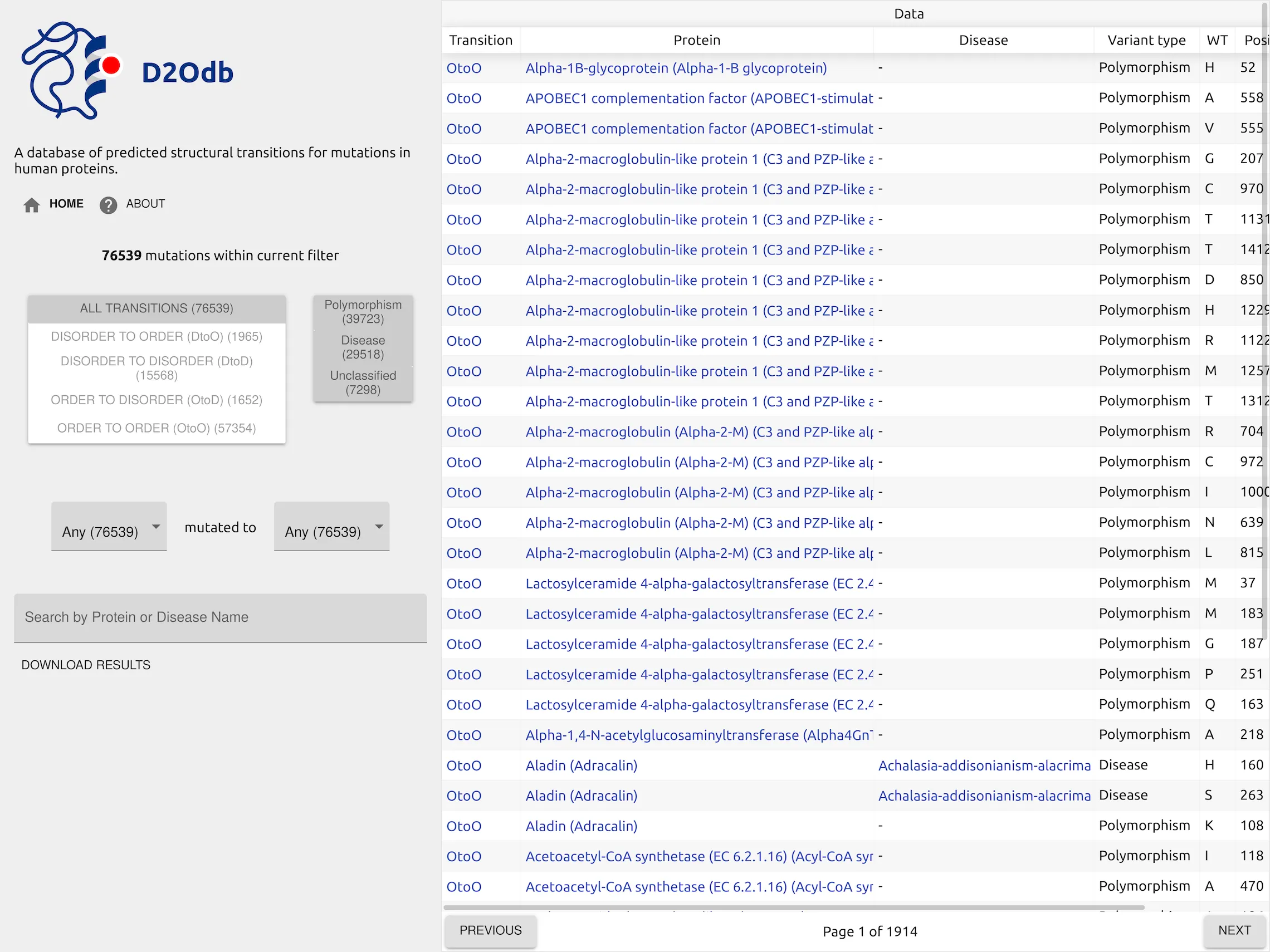Select ORDER TO ORDER (OtoO) filter
Screen dimensions: 1270x952
point(157,428)
